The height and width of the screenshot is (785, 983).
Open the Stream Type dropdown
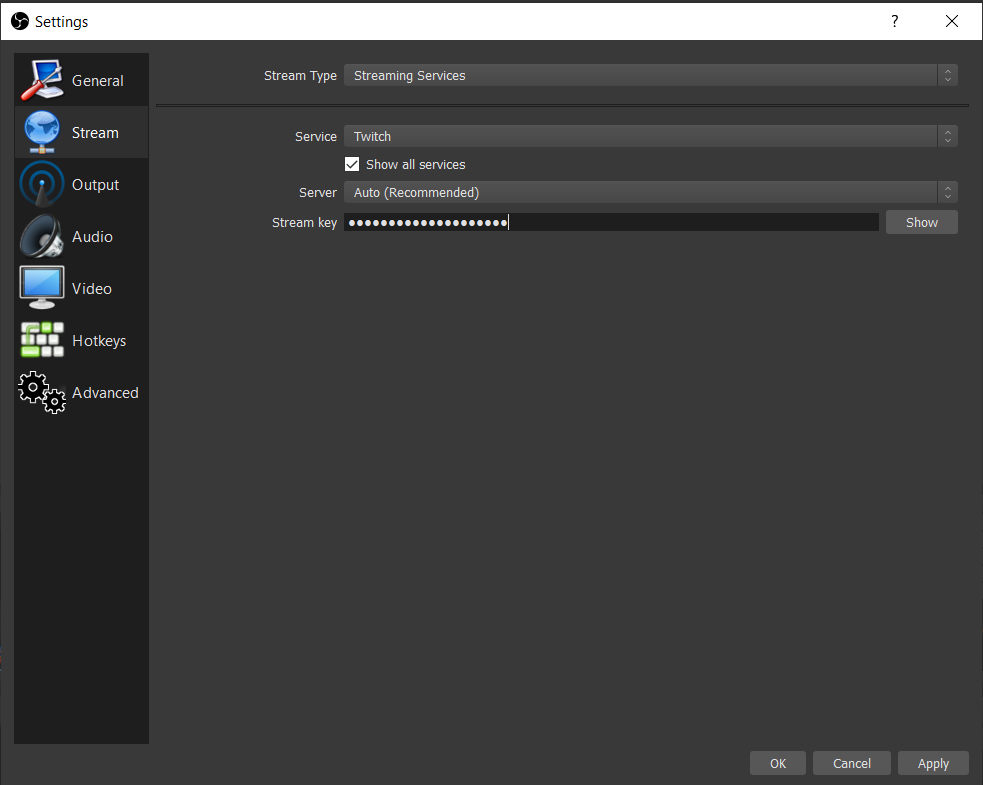point(650,75)
